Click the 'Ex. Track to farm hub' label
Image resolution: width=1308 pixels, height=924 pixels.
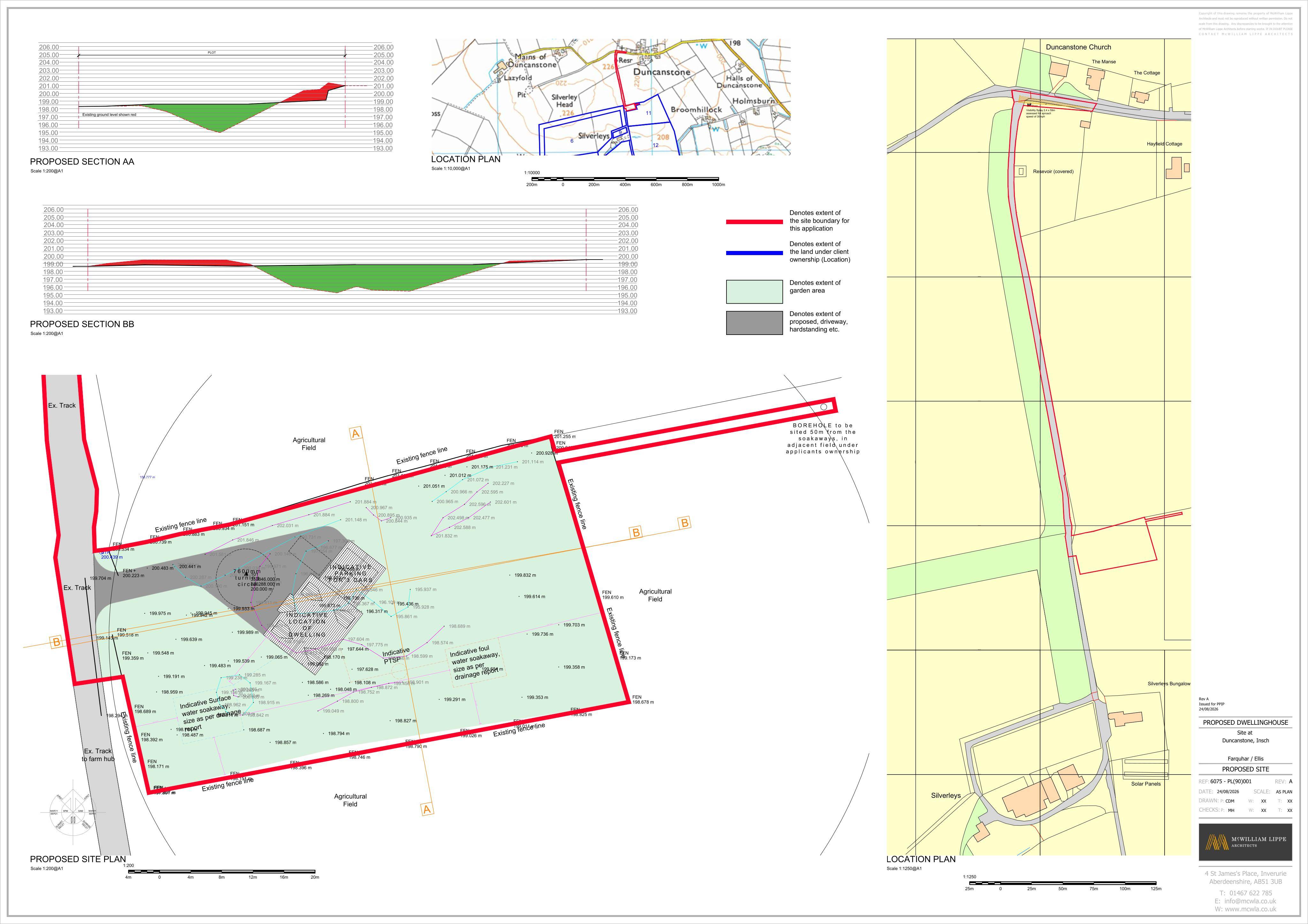pos(98,755)
